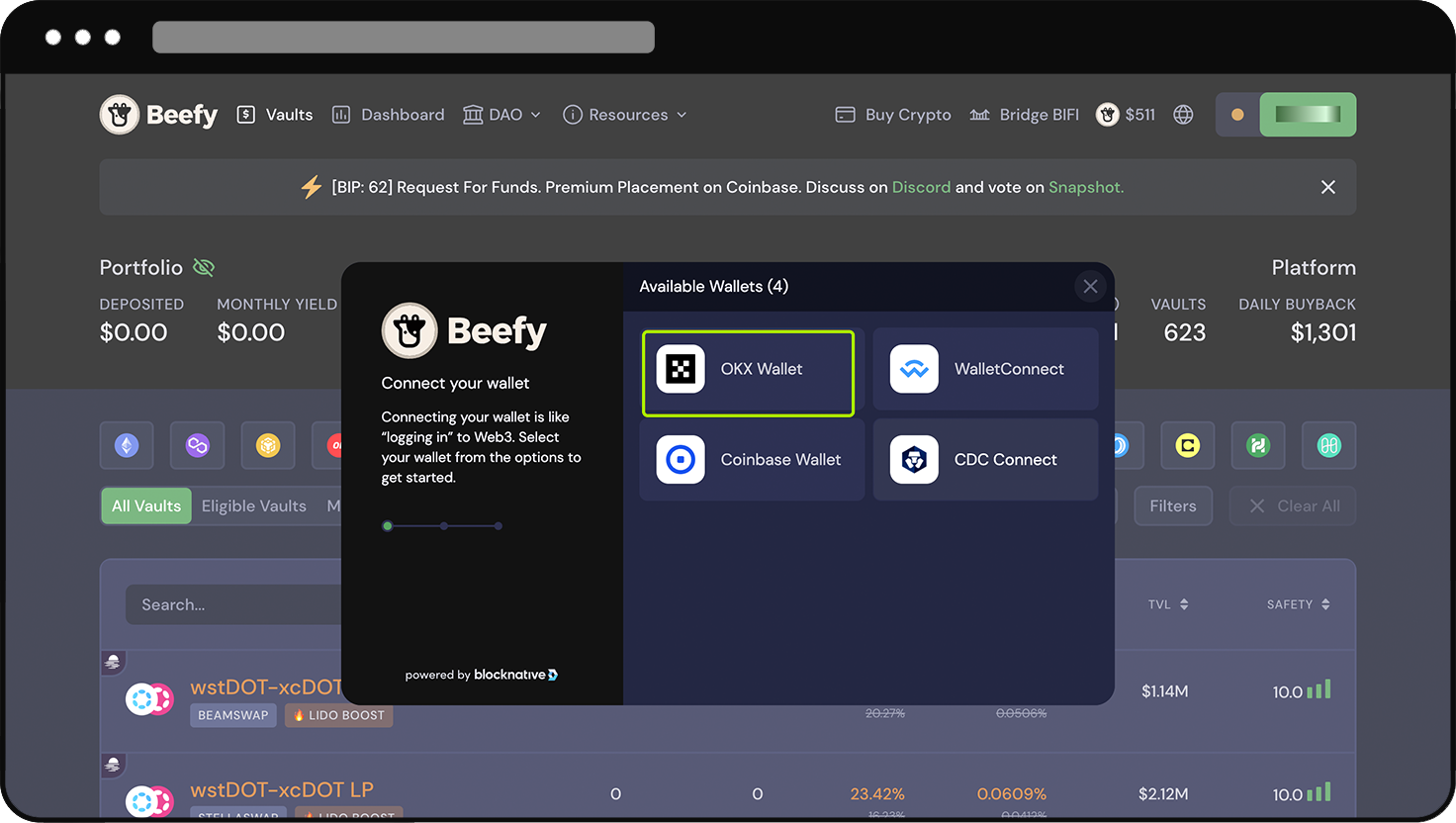This screenshot has height=823, width=1456.
Task: Click the $2.12M TVL value
Action: pos(1163,794)
